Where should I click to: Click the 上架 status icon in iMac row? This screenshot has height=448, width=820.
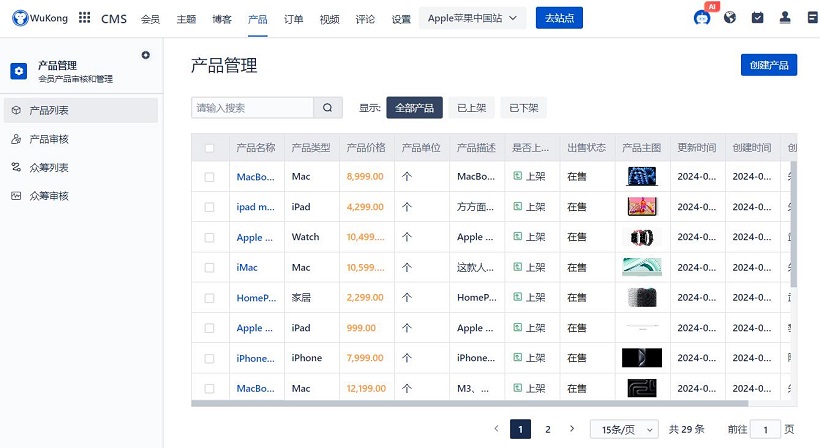tap(518, 267)
